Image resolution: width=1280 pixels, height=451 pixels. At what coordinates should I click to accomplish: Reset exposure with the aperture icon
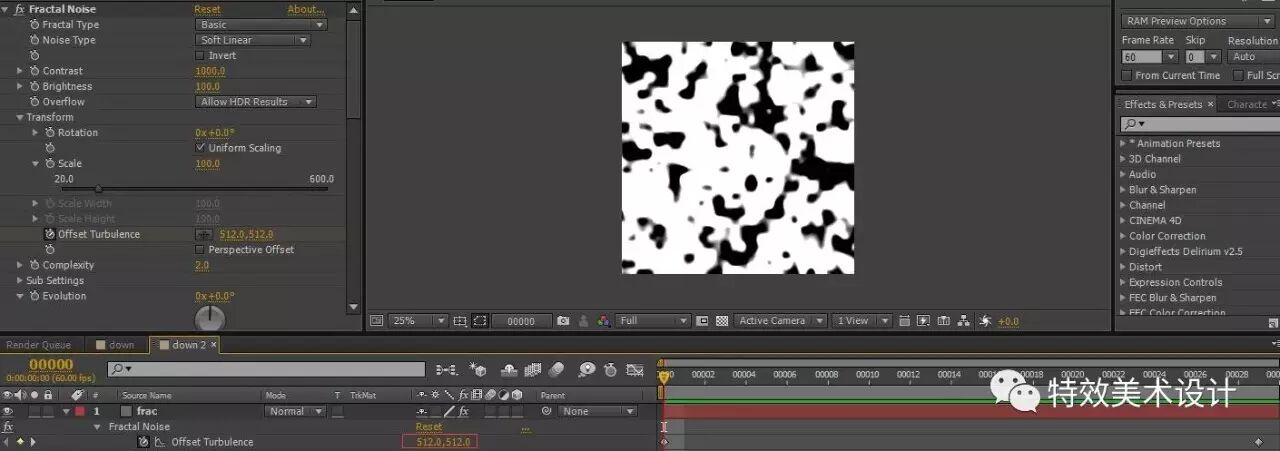[986, 321]
